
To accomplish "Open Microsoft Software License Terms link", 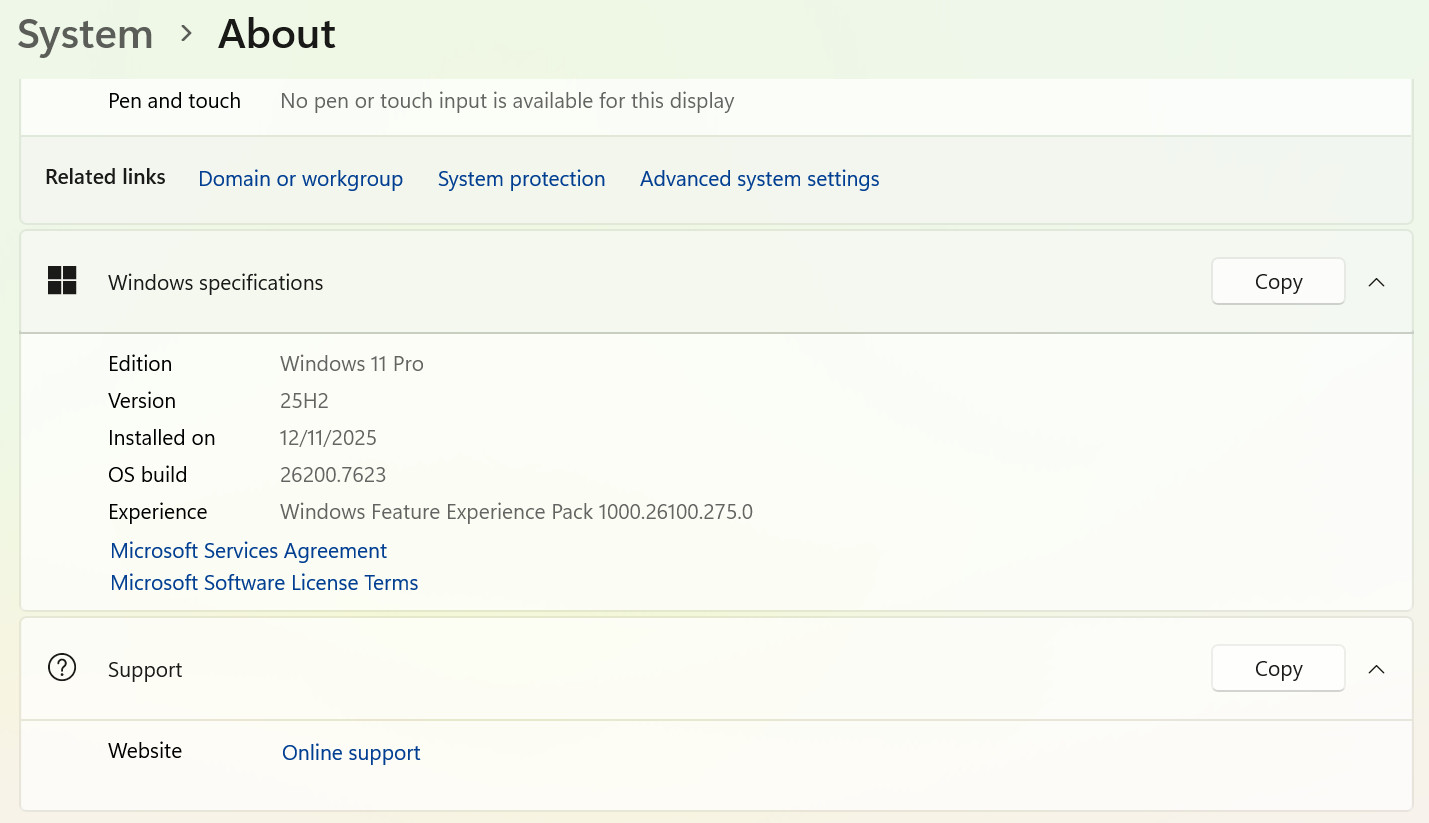I will pyautogui.click(x=264, y=583).
